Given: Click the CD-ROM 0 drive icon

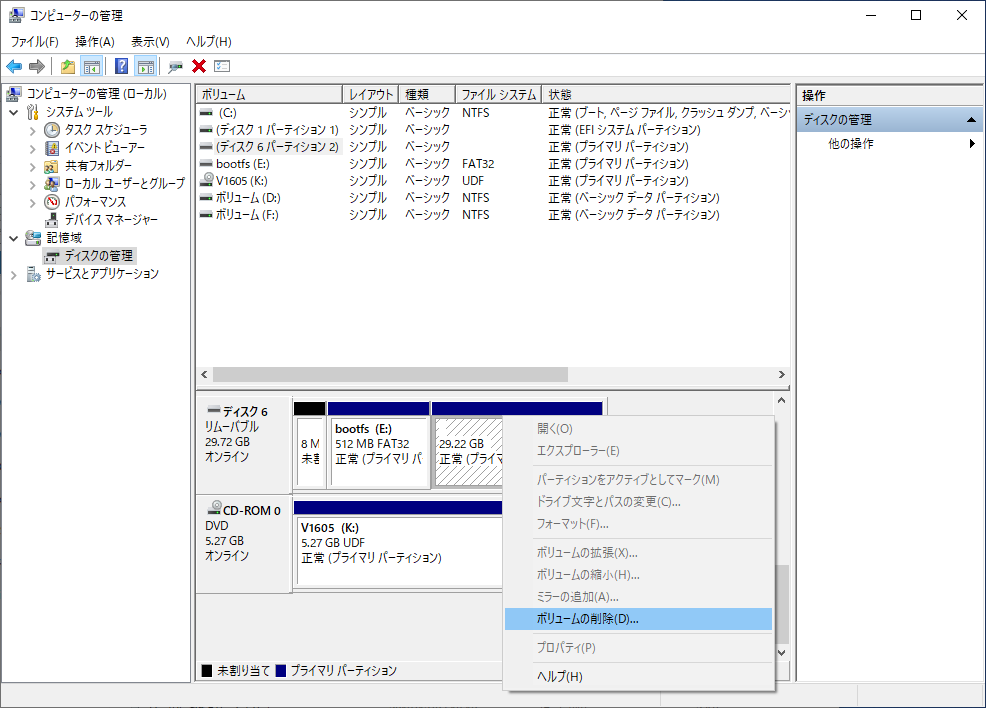Looking at the screenshot, I should coord(214,508).
